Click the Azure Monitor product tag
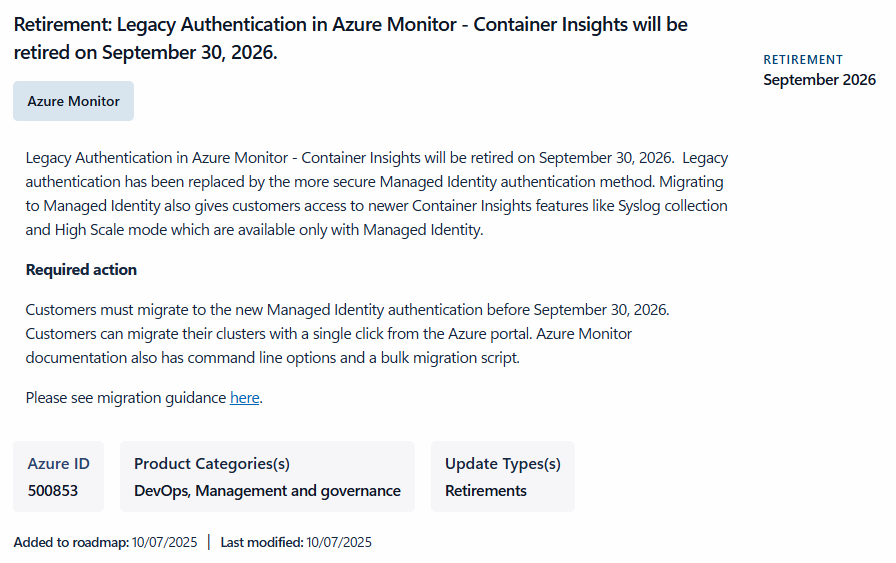 pos(74,101)
